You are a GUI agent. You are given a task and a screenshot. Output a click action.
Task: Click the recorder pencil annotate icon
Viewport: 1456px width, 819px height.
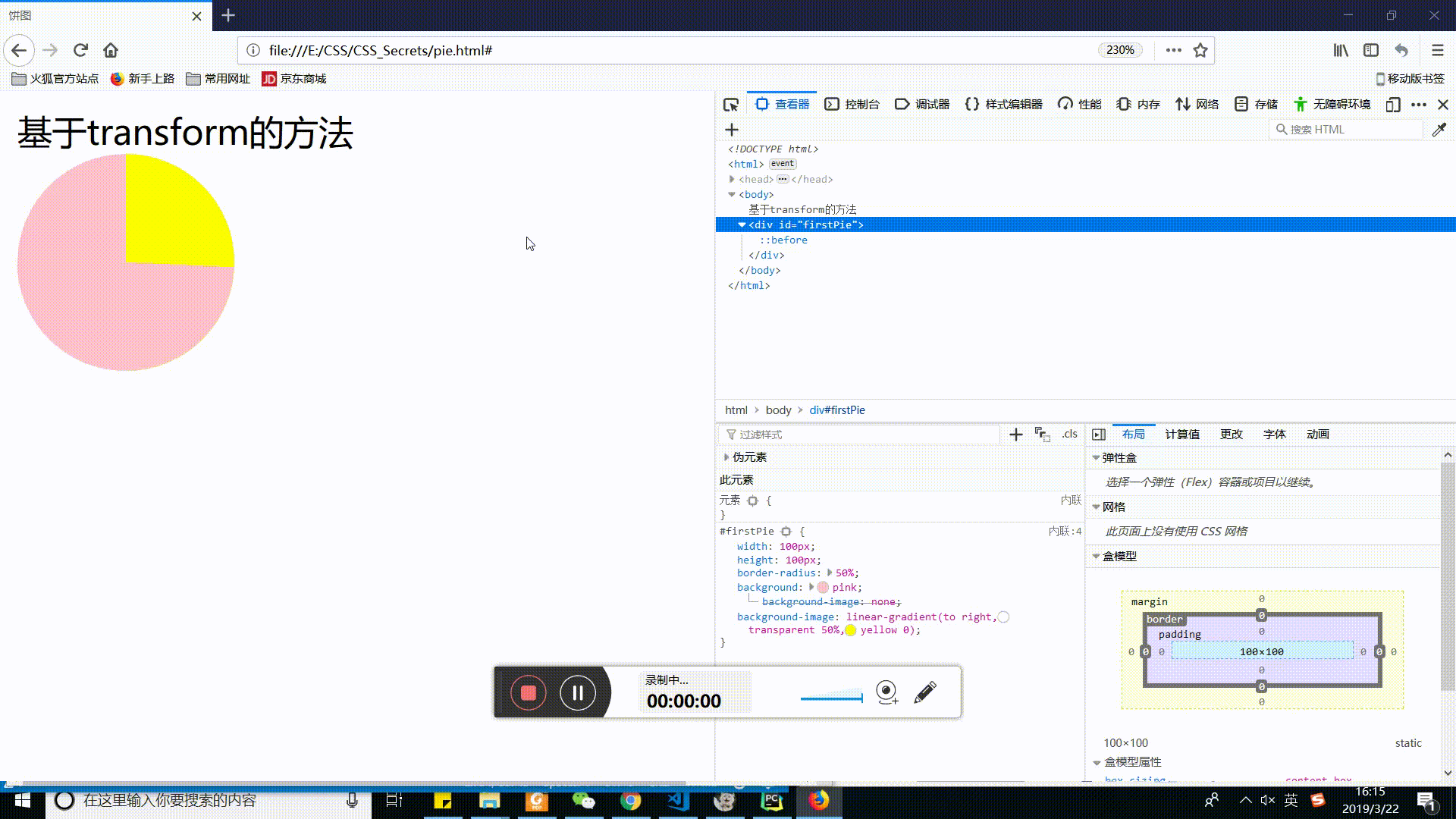[x=925, y=692]
